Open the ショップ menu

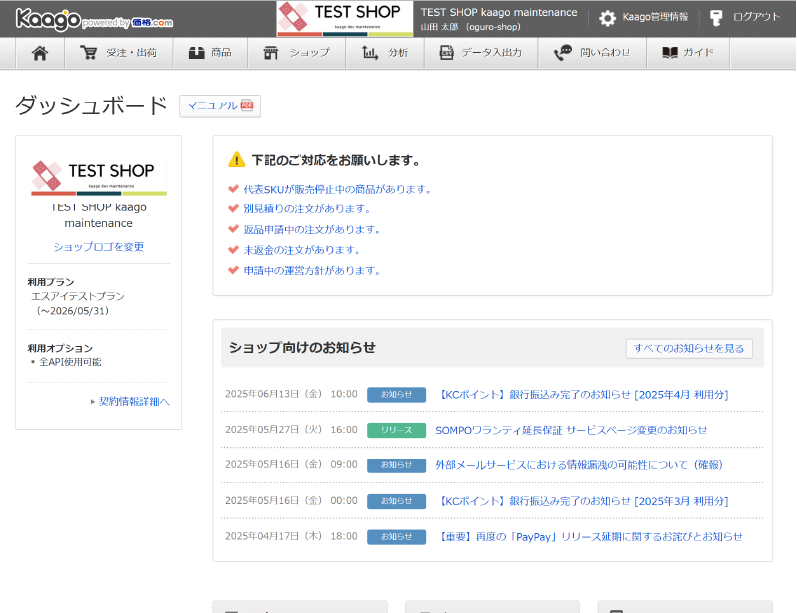(x=297, y=53)
